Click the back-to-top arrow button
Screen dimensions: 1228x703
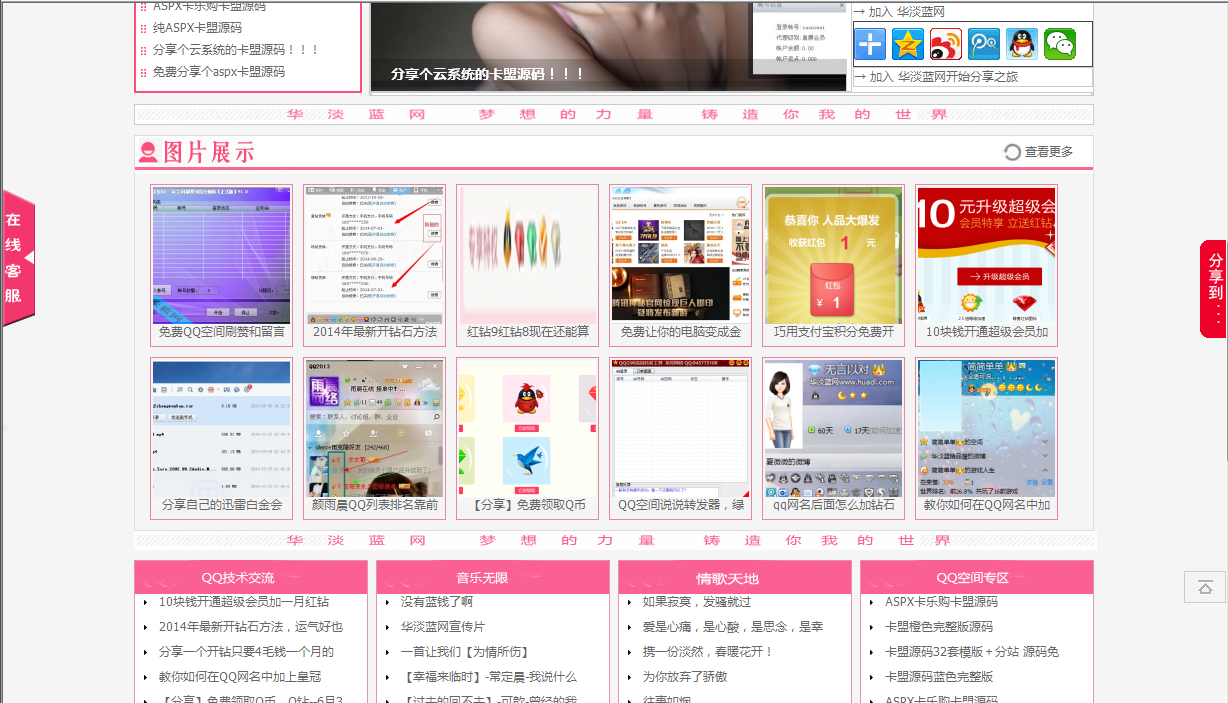pos(1205,587)
